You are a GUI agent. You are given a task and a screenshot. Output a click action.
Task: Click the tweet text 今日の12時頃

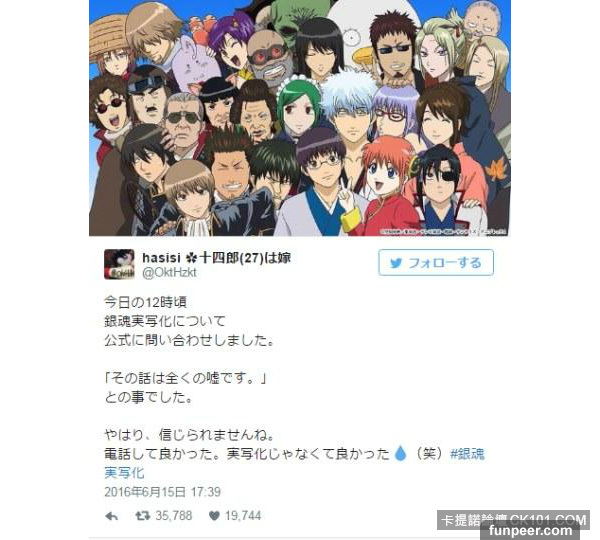[x=145, y=302]
